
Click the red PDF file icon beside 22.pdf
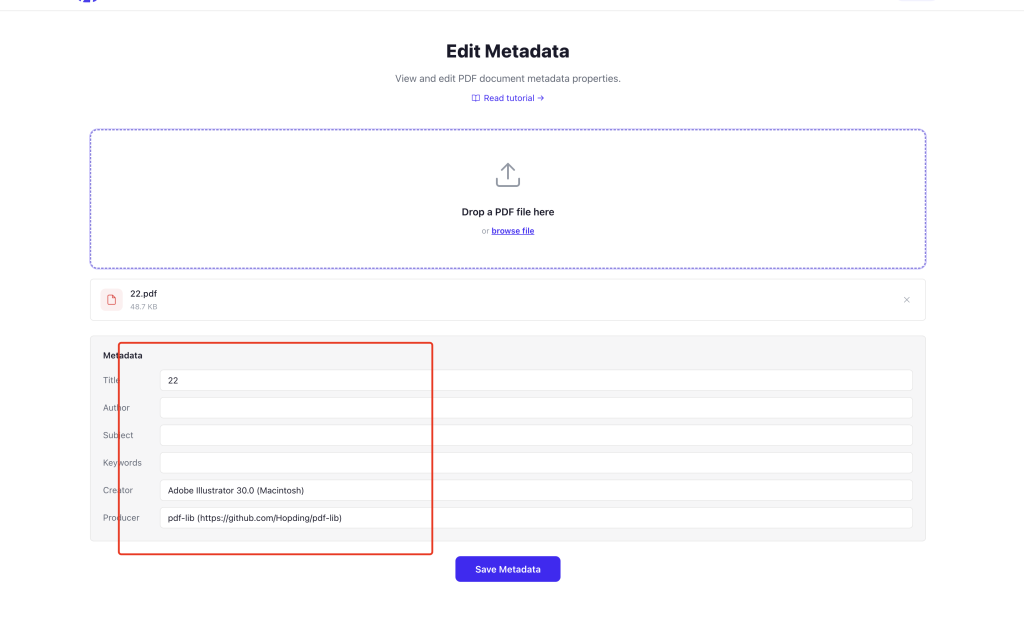[x=112, y=300]
